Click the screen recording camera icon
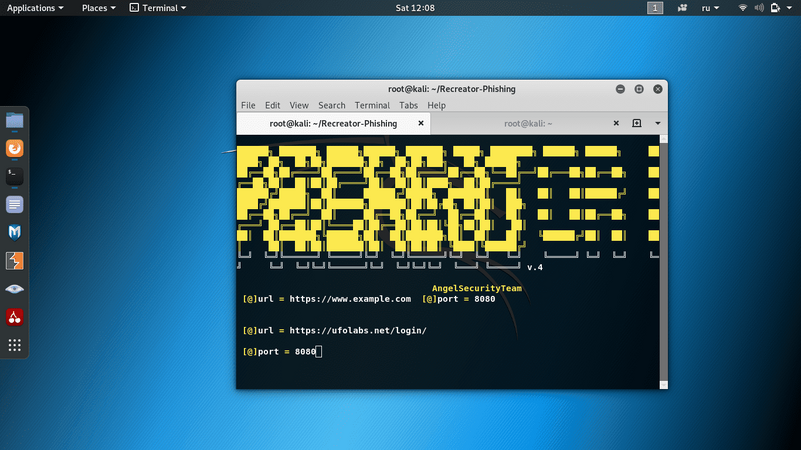 click(682, 8)
